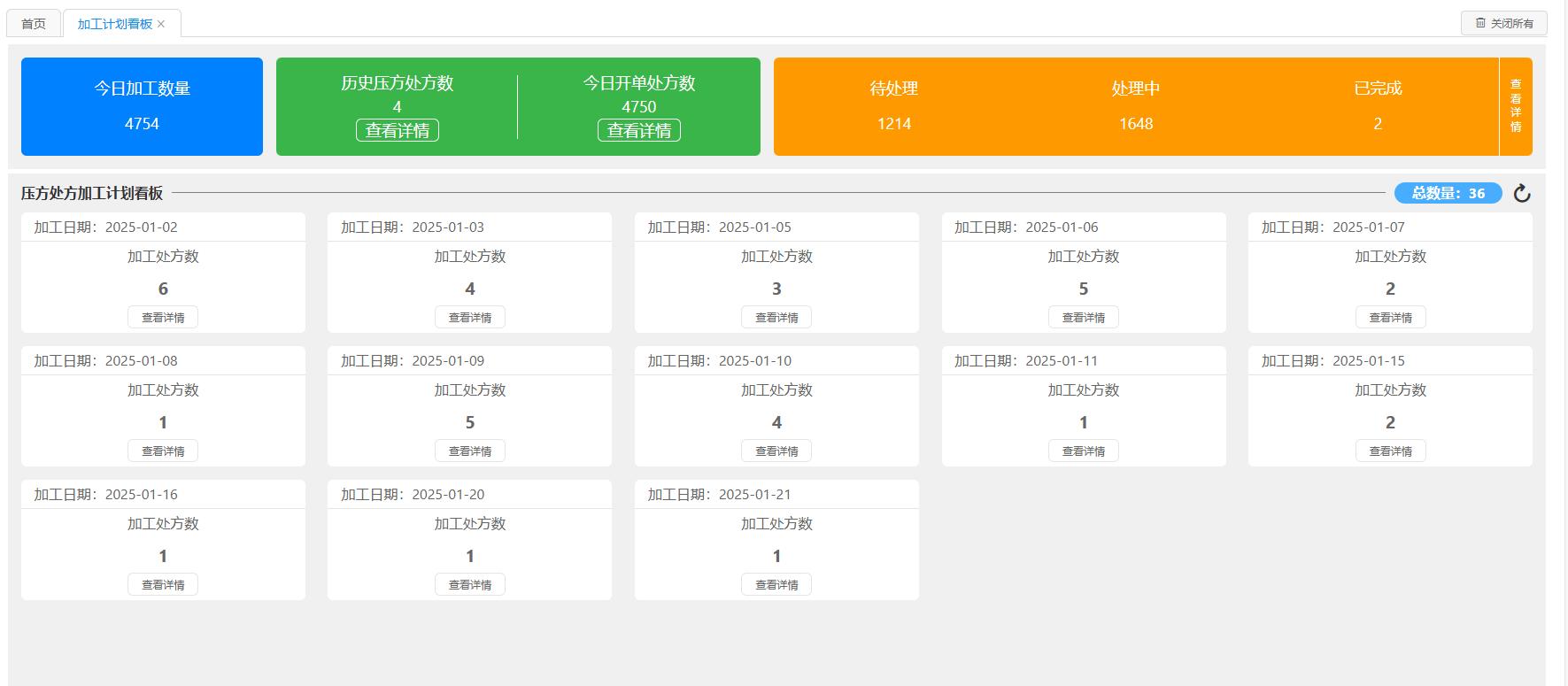Viewport: 1568px width, 686px height.
Task: Click the 已完成 count 2
Action: click(1378, 124)
